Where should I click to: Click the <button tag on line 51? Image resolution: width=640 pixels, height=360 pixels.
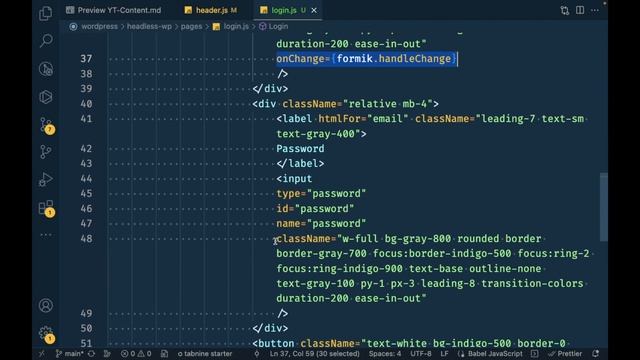273,344
